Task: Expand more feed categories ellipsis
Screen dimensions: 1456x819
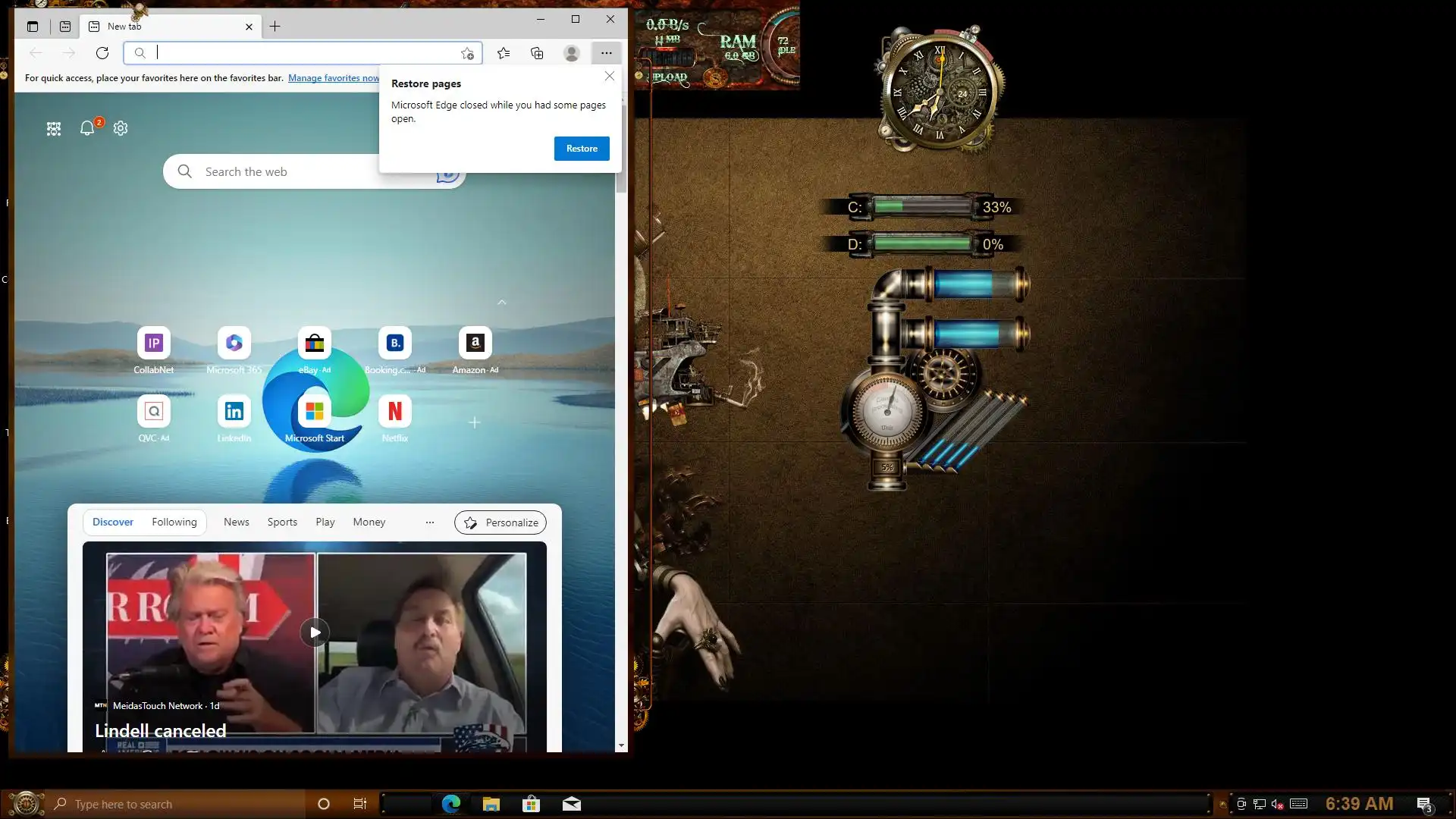Action: 430,522
